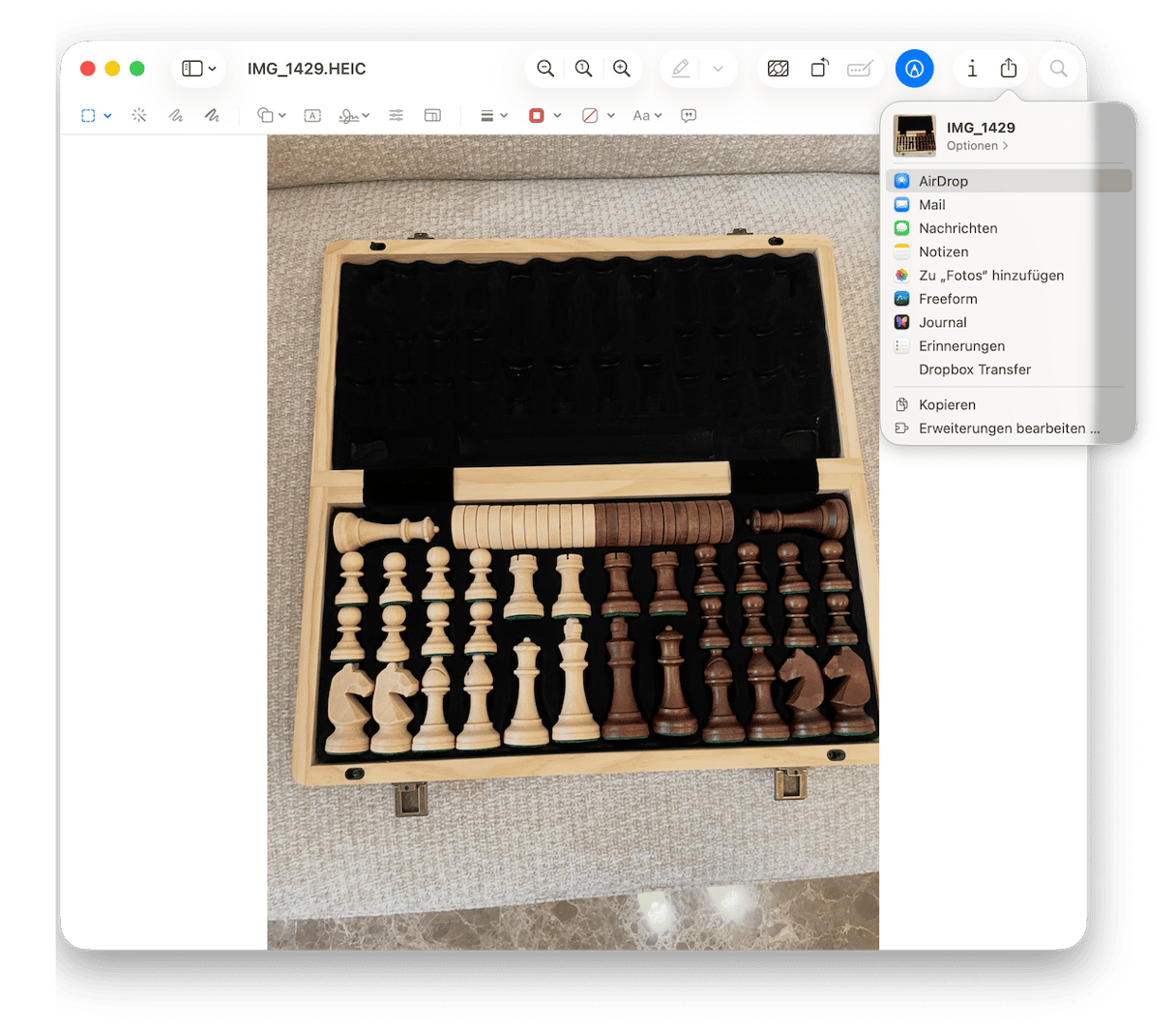This screenshot has width=1176, height=1029.
Task: Insert a text box with the Text tool
Action: coord(312,115)
